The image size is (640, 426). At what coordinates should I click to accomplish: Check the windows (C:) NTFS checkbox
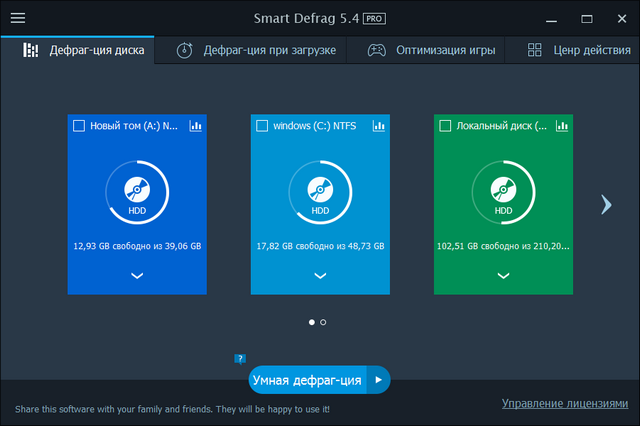pyautogui.click(x=262, y=126)
